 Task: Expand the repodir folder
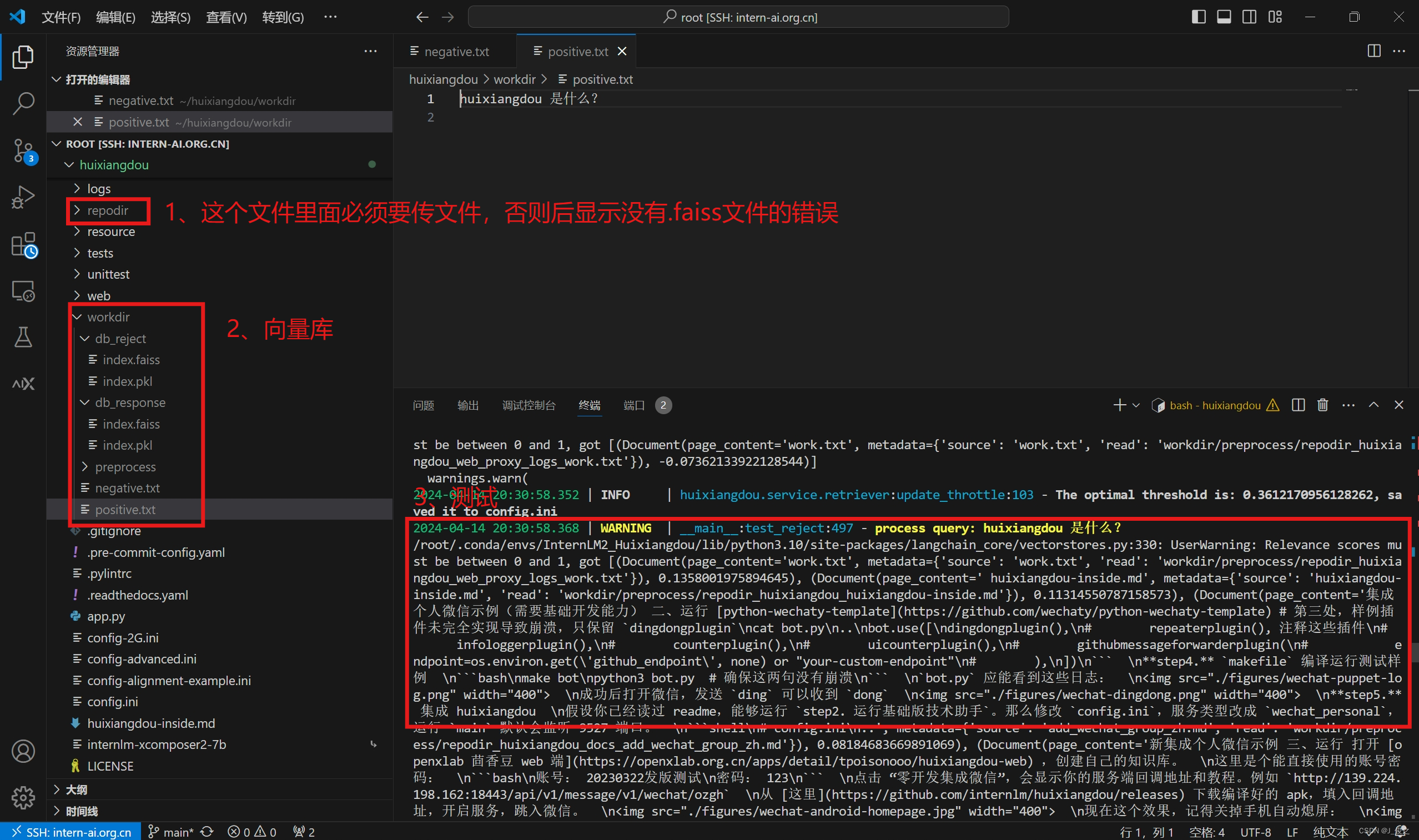[220, 210]
